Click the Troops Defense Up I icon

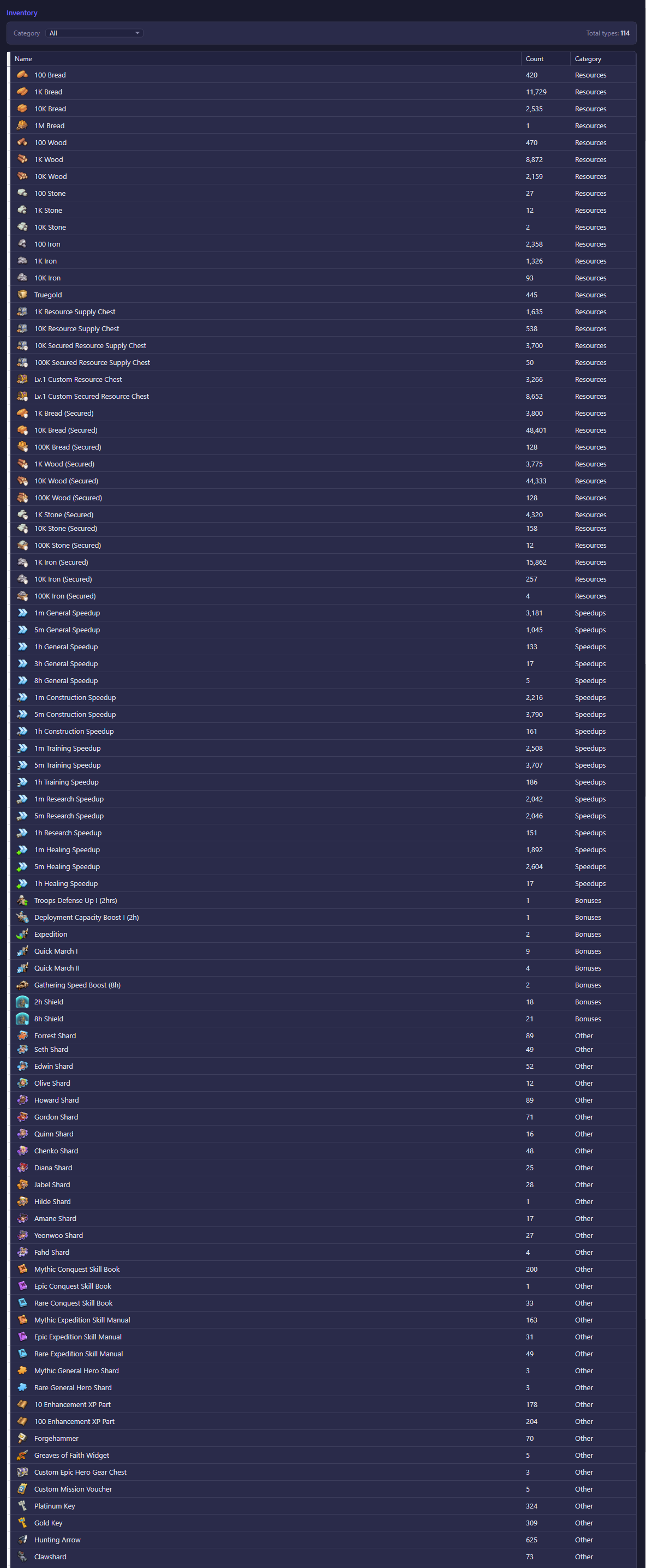(22, 901)
